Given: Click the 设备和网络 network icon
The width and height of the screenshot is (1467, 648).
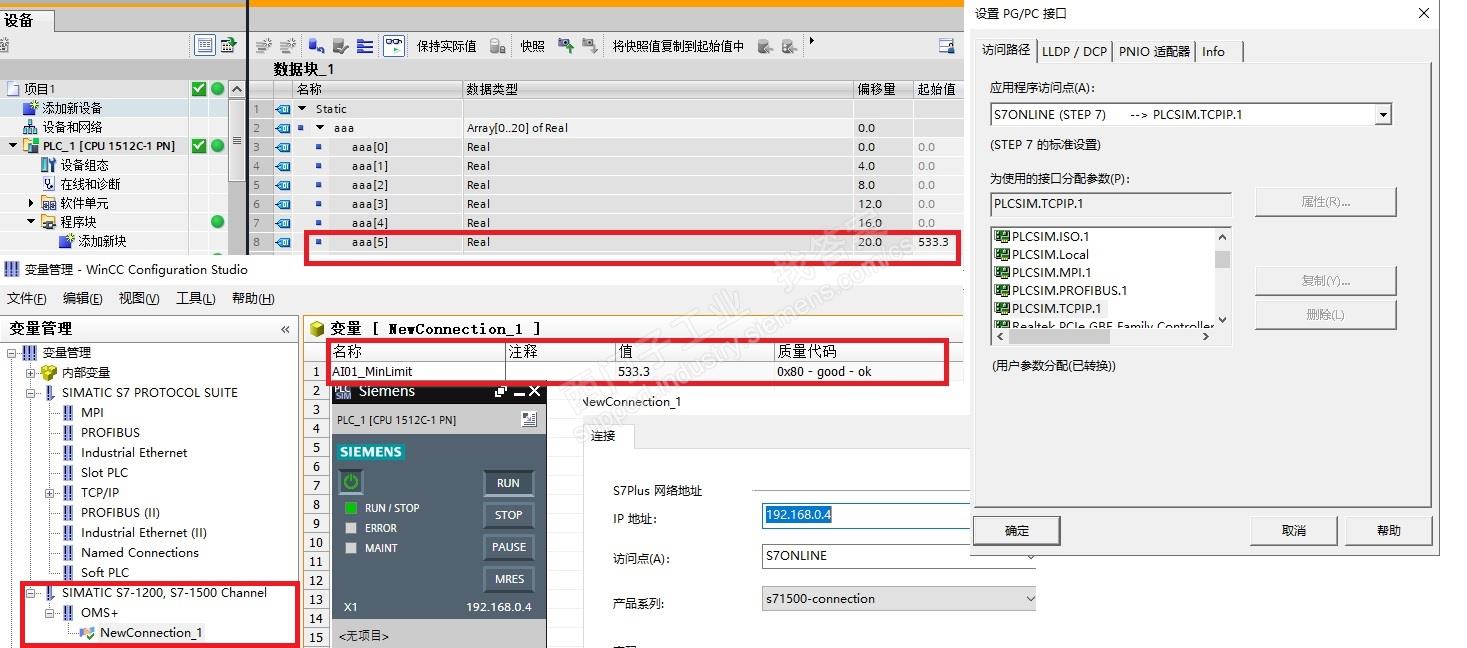Looking at the screenshot, I should [x=30, y=127].
